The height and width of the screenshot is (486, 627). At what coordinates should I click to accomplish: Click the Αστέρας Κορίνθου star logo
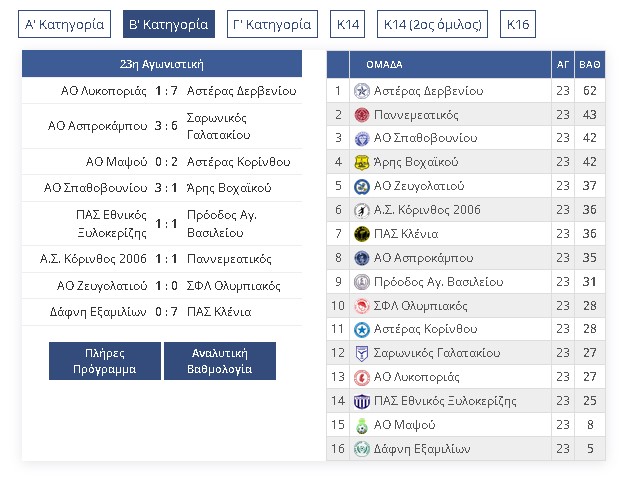coord(362,329)
